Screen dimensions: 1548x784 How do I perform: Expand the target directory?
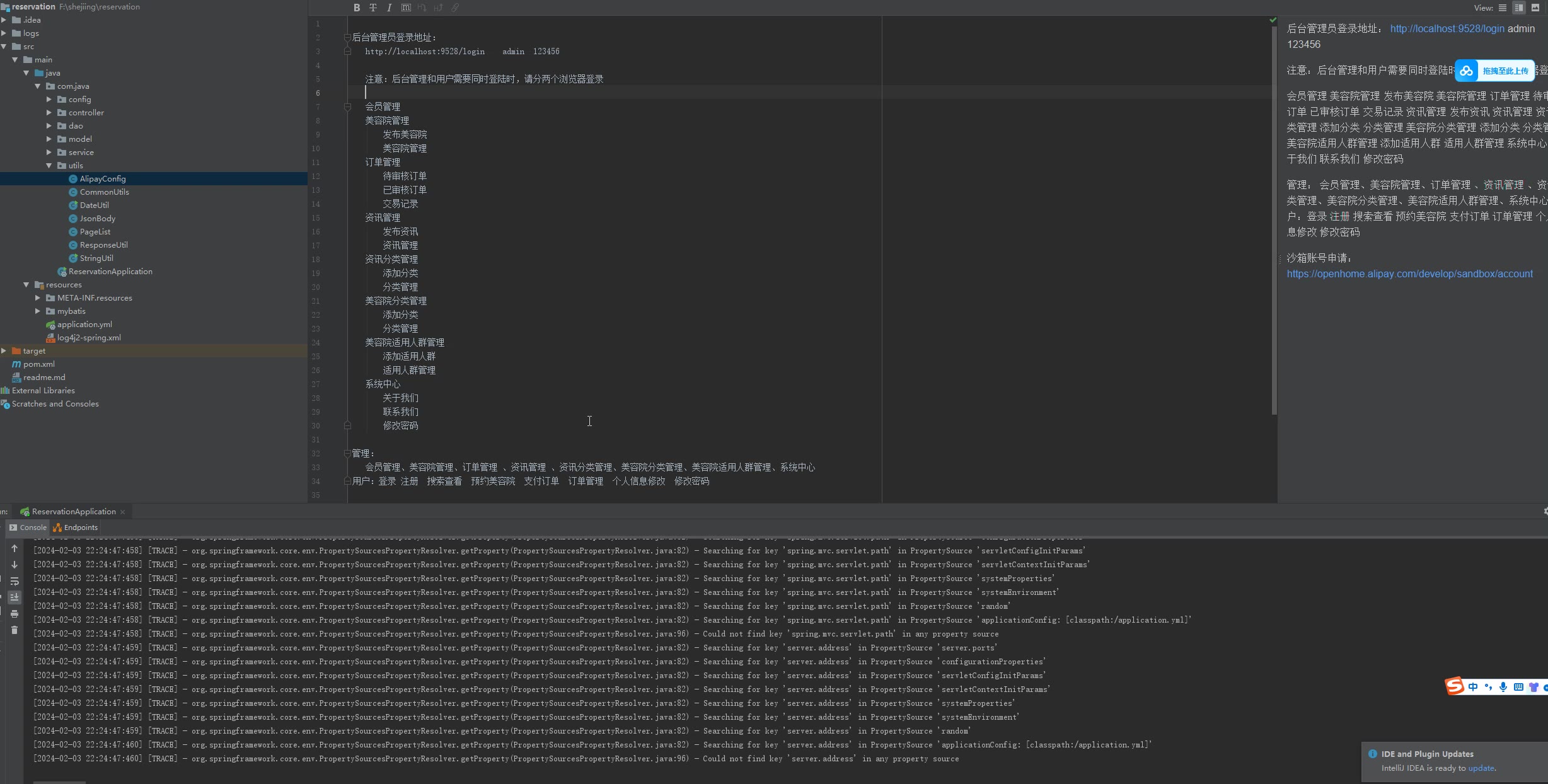point(4,351)
